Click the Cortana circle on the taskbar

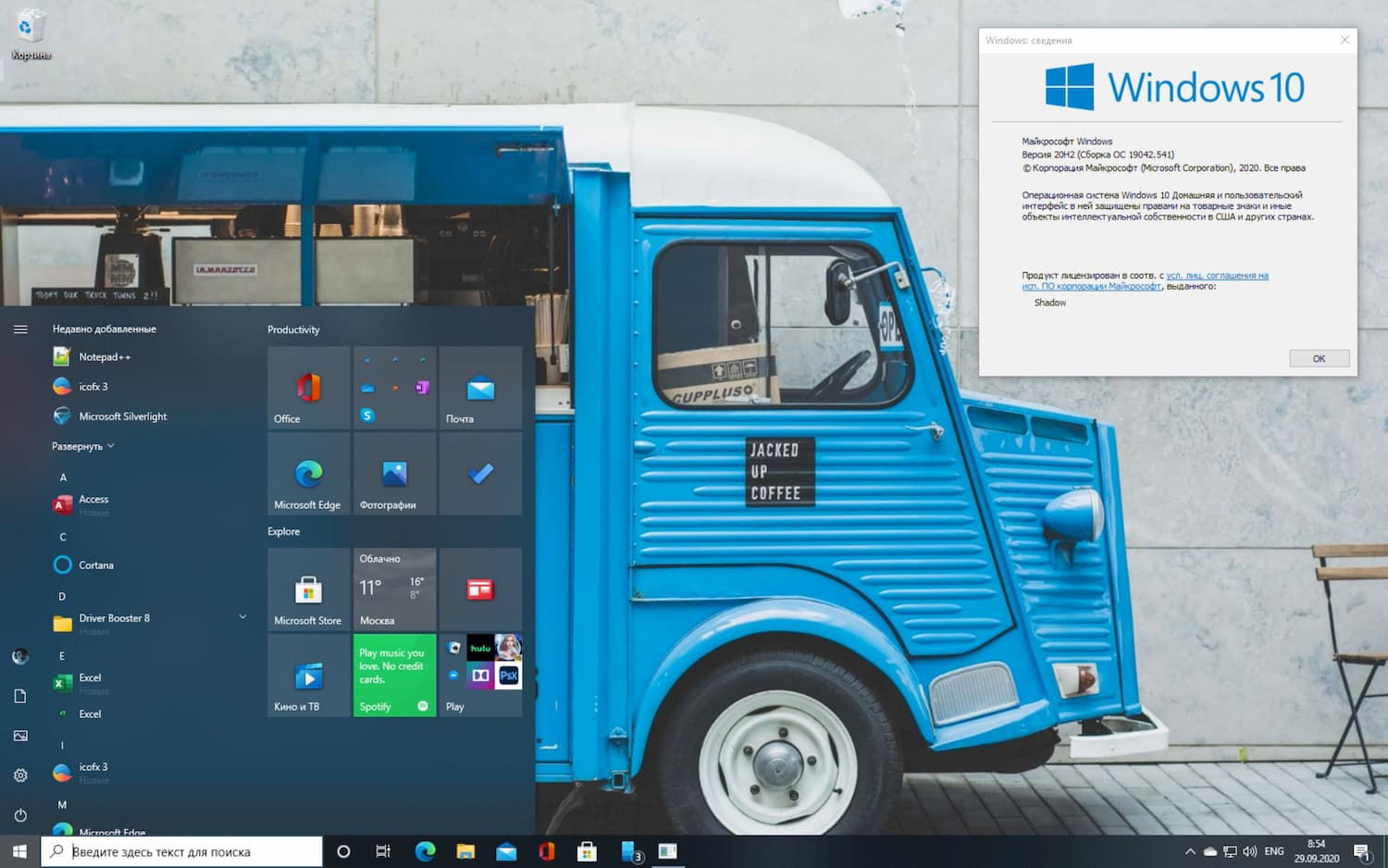[x=343, y=851]
